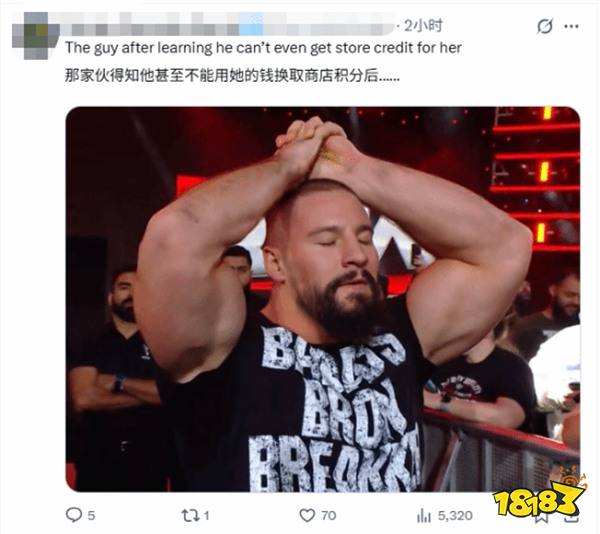Click the view count 5,320
This screenshot has height=534, width=600.
tap(455, 516)
